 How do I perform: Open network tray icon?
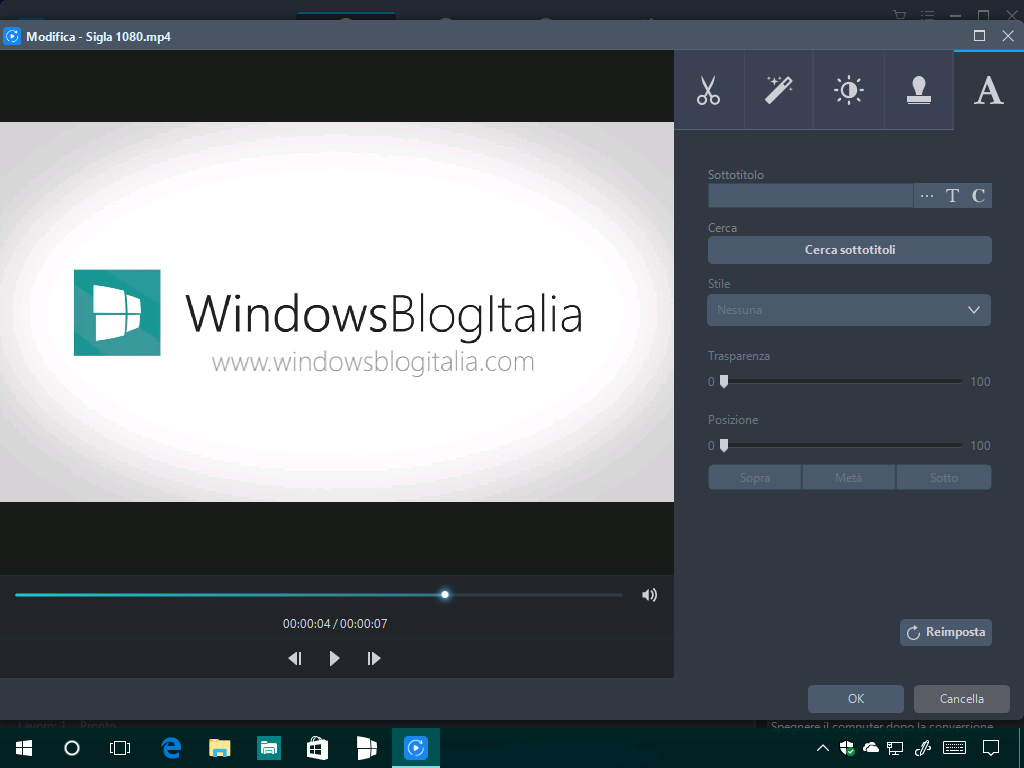click(895, 748)
